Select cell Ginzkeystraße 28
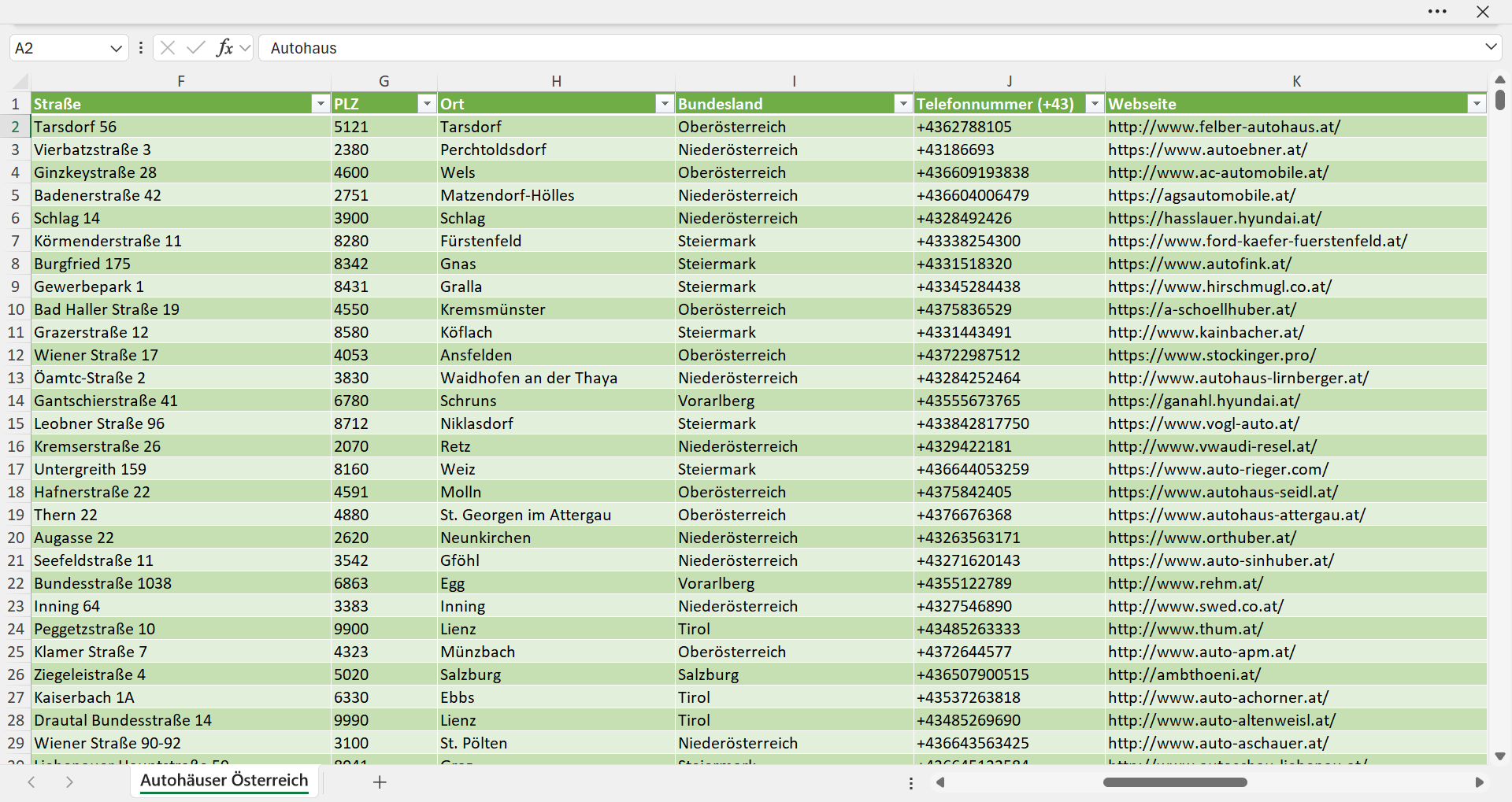 (x=181, y=172)
